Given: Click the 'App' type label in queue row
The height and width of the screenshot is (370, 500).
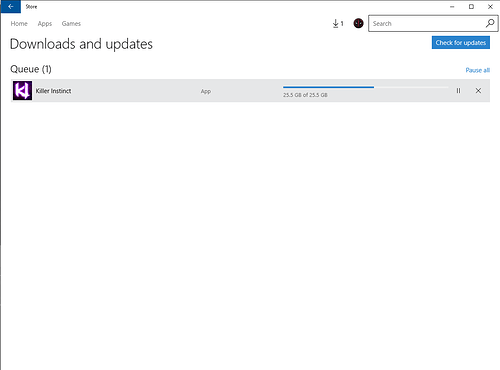Looking at the screenshot, I should pos(206,91).
